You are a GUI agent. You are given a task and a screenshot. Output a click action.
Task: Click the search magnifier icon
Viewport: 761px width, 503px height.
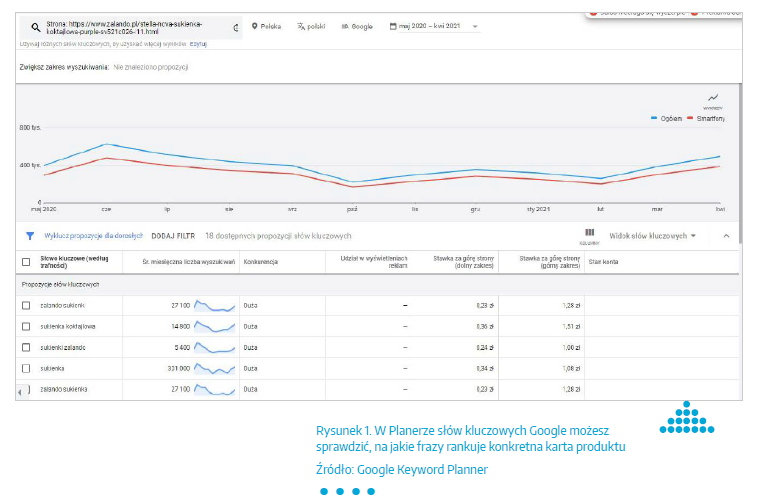[35, 28]
